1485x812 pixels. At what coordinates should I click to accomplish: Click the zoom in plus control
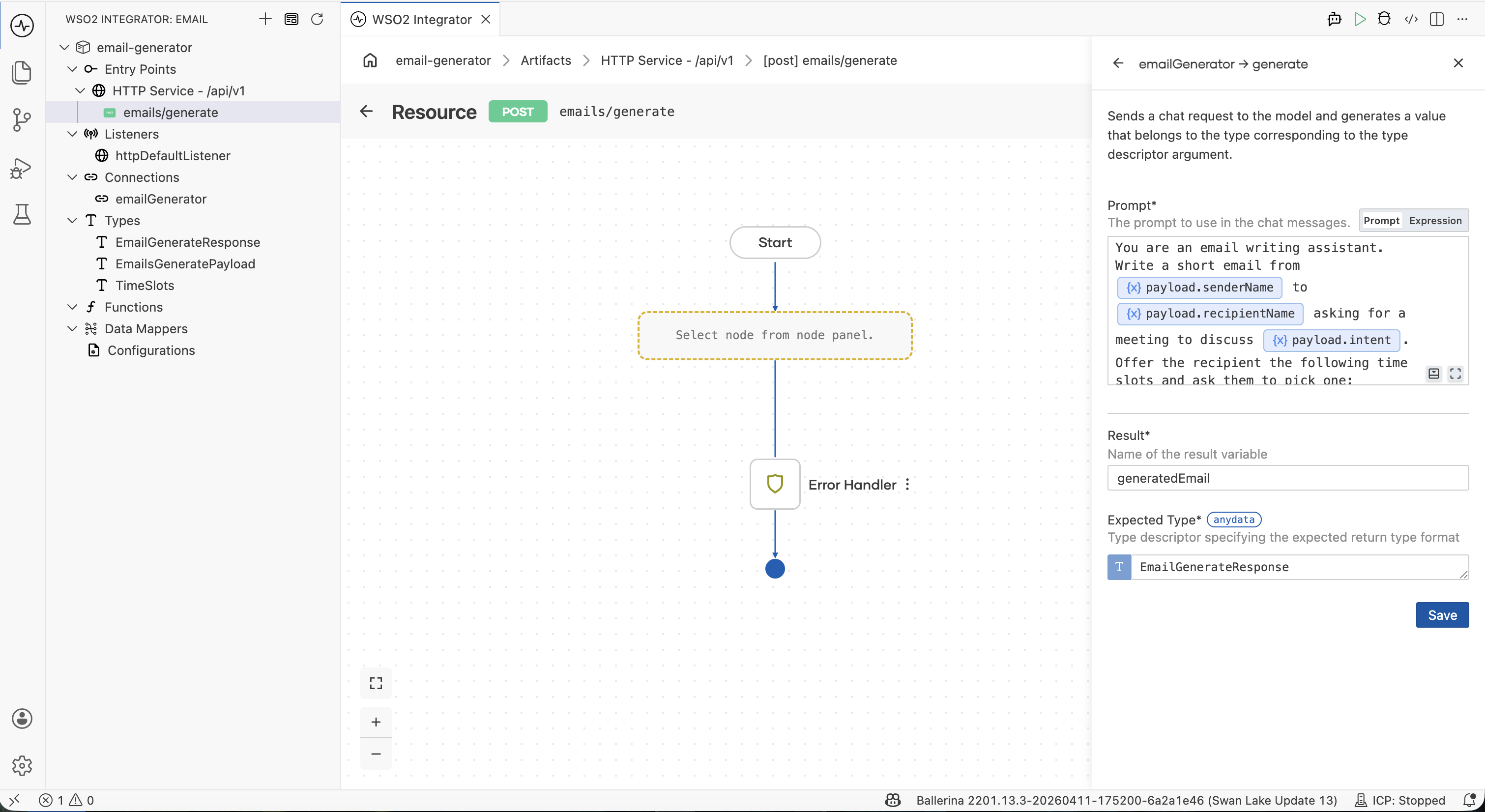coord(376,722)
